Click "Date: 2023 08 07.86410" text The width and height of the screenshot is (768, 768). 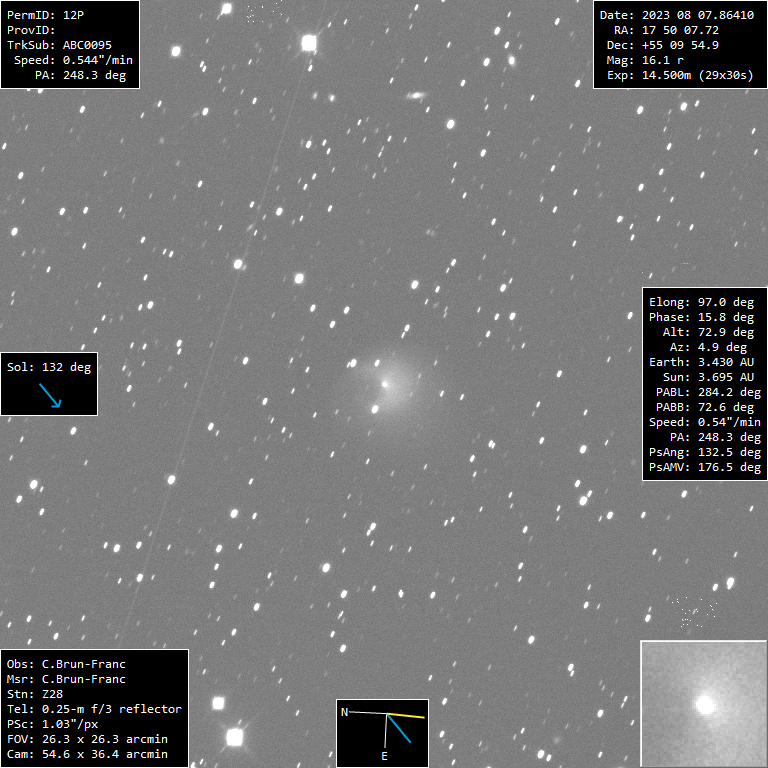click(677, 15)
